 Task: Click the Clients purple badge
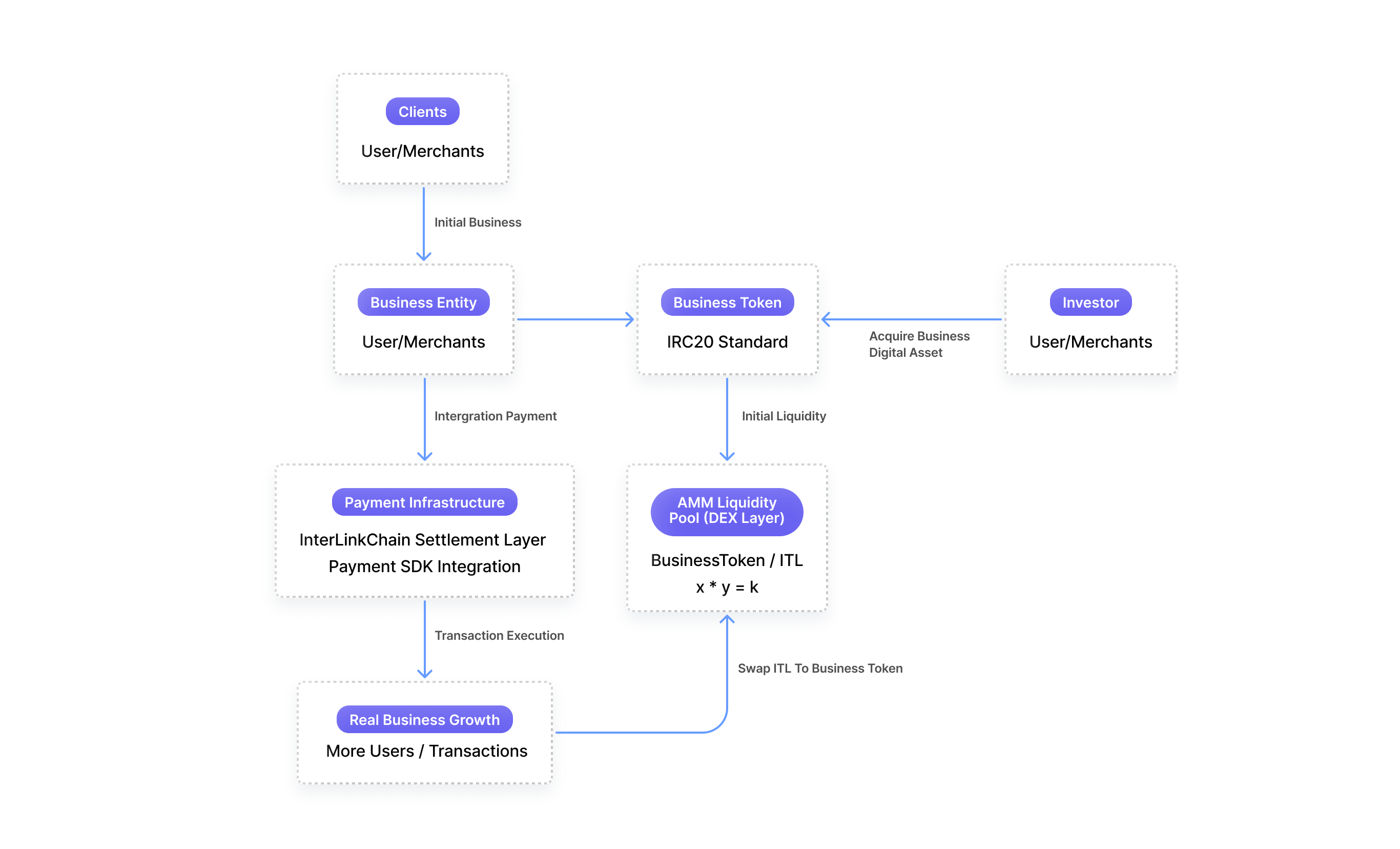[422, 111]
